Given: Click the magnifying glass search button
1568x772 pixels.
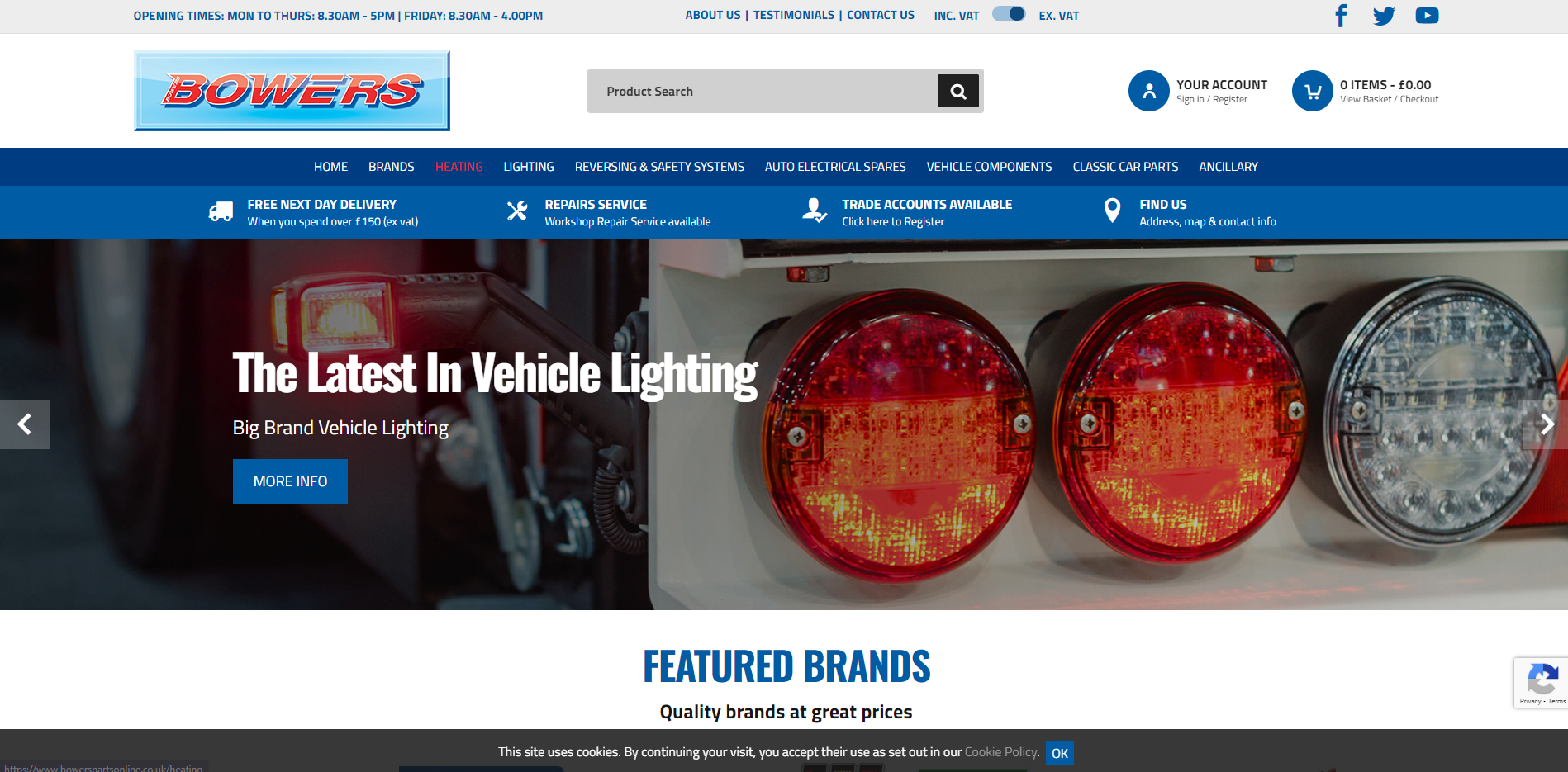Looking at the screenshot, I should [x=957, y=91].
